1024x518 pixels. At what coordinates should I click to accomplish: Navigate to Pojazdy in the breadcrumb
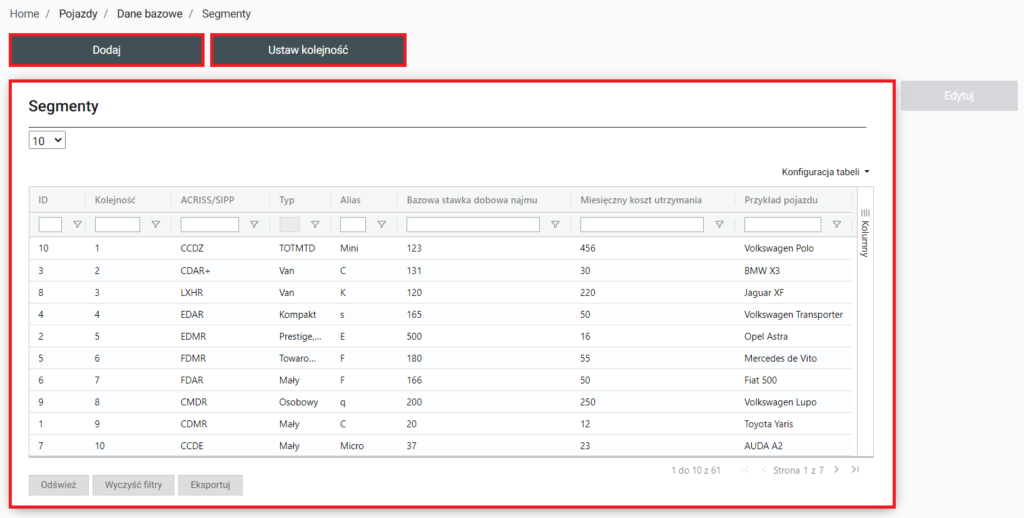click(78, 14)
